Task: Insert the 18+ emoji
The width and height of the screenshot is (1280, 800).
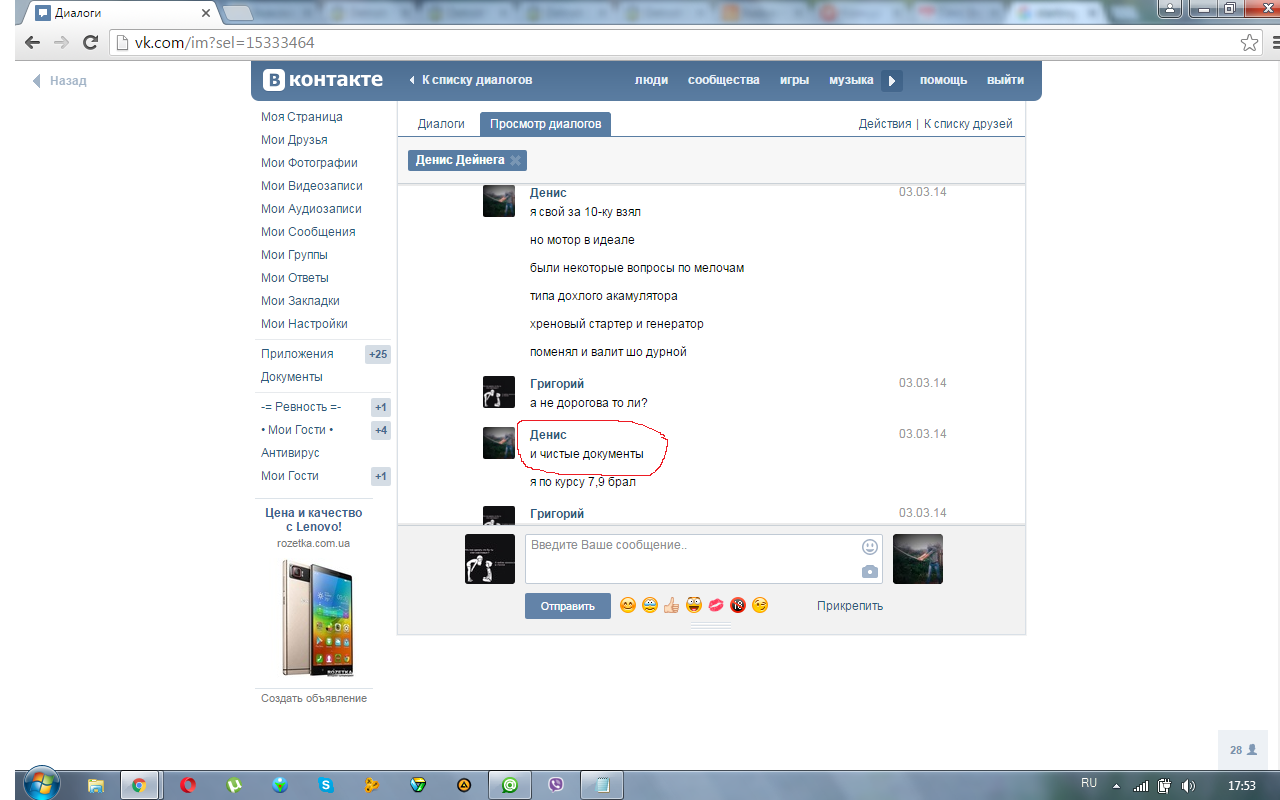Action: (x=738, y=605)
